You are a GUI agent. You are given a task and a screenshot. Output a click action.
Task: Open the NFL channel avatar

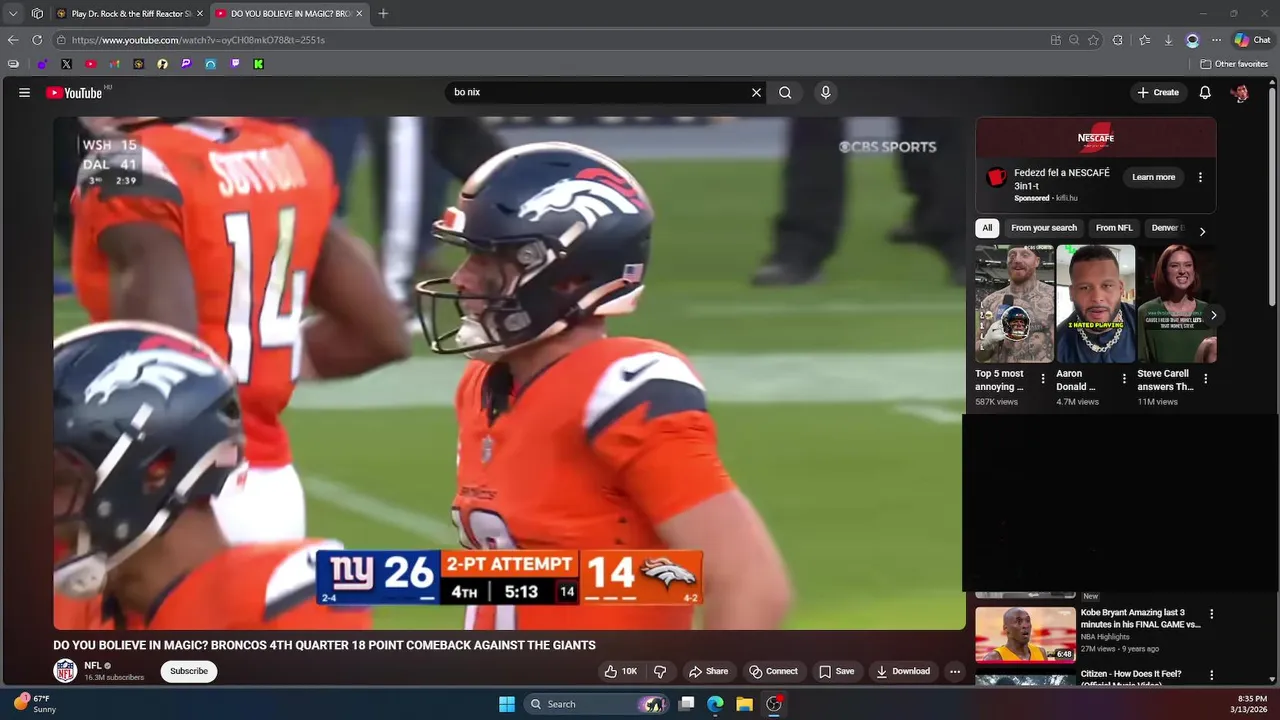(65, 671)
